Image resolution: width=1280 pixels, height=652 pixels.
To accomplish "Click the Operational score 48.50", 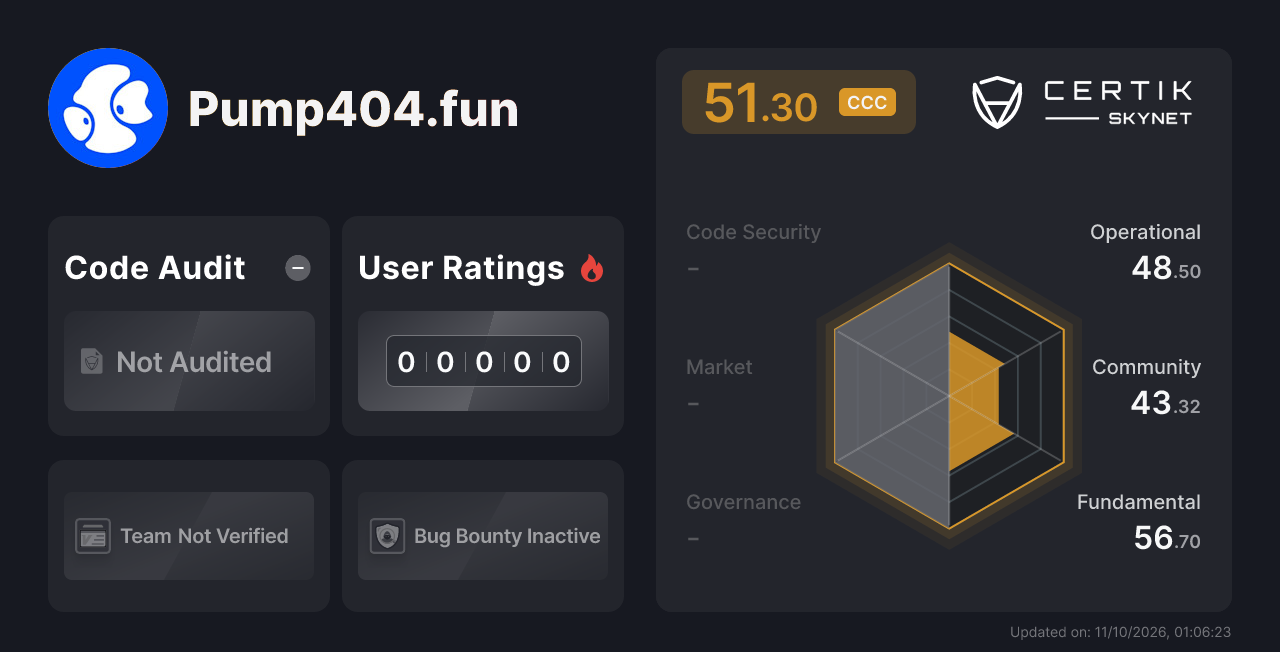I will click(1166, 268).
